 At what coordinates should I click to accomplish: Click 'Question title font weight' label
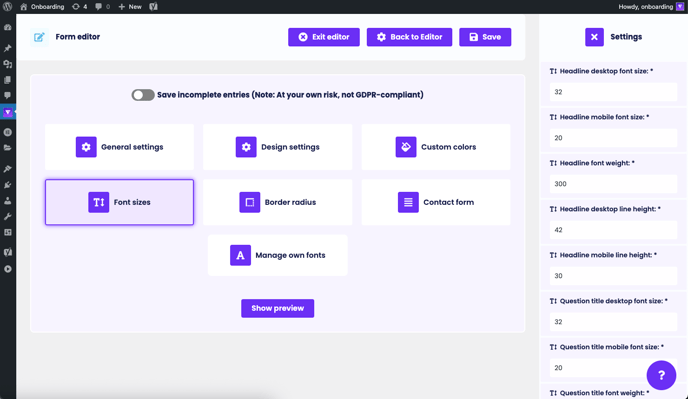[604, 393]
